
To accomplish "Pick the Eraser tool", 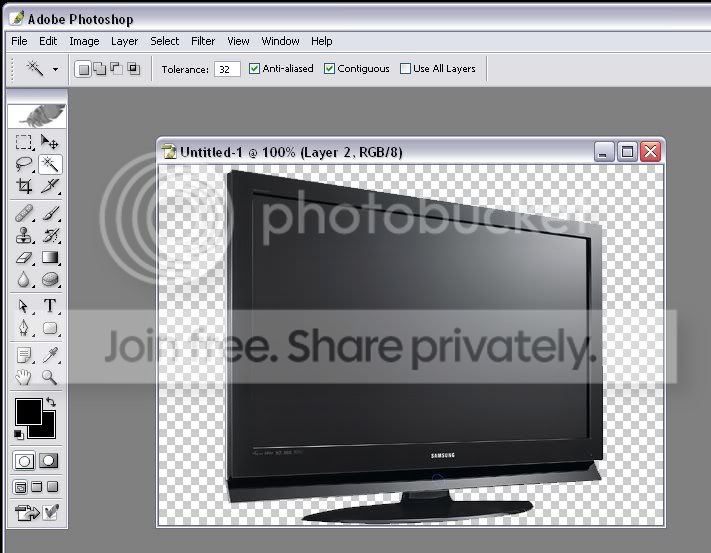I will (x=24, y=257).
